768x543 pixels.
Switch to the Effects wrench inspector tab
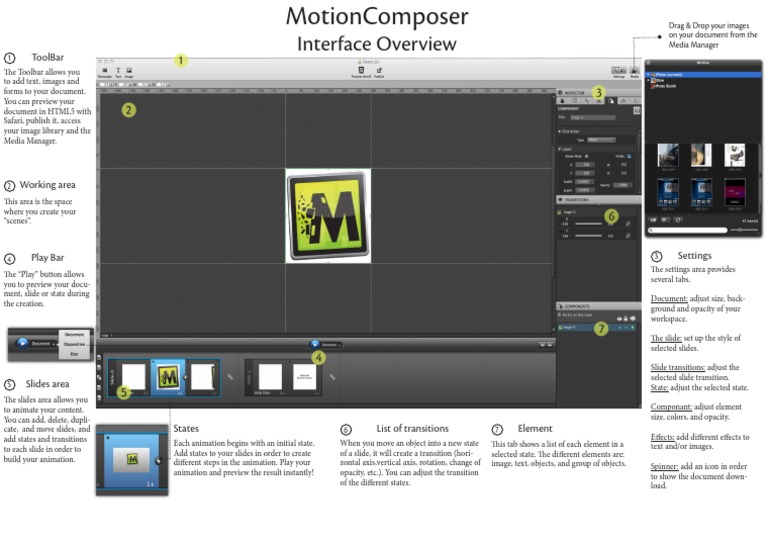(x=623, y=101)
